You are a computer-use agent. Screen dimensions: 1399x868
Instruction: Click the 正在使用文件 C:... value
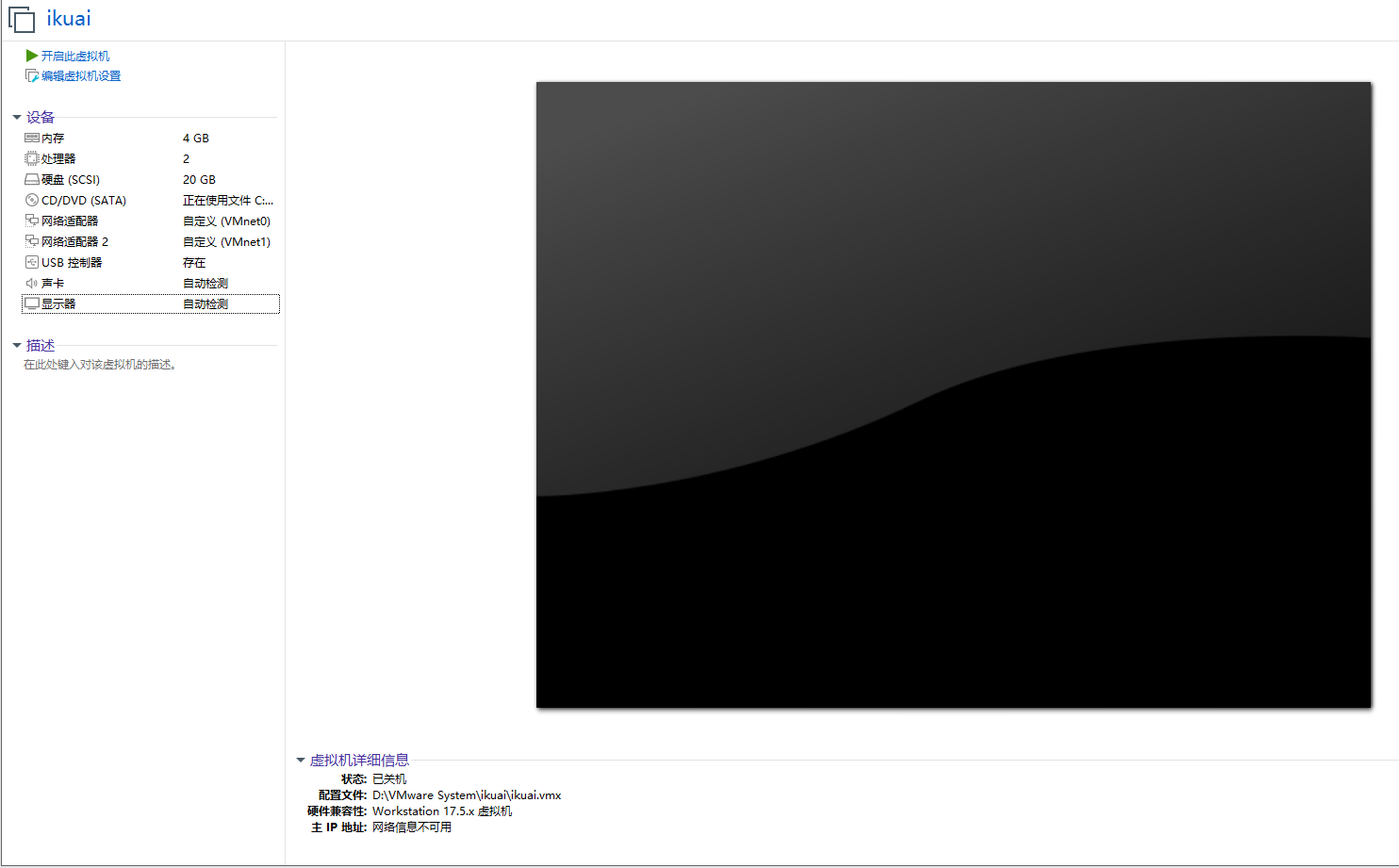click(228, 200)
